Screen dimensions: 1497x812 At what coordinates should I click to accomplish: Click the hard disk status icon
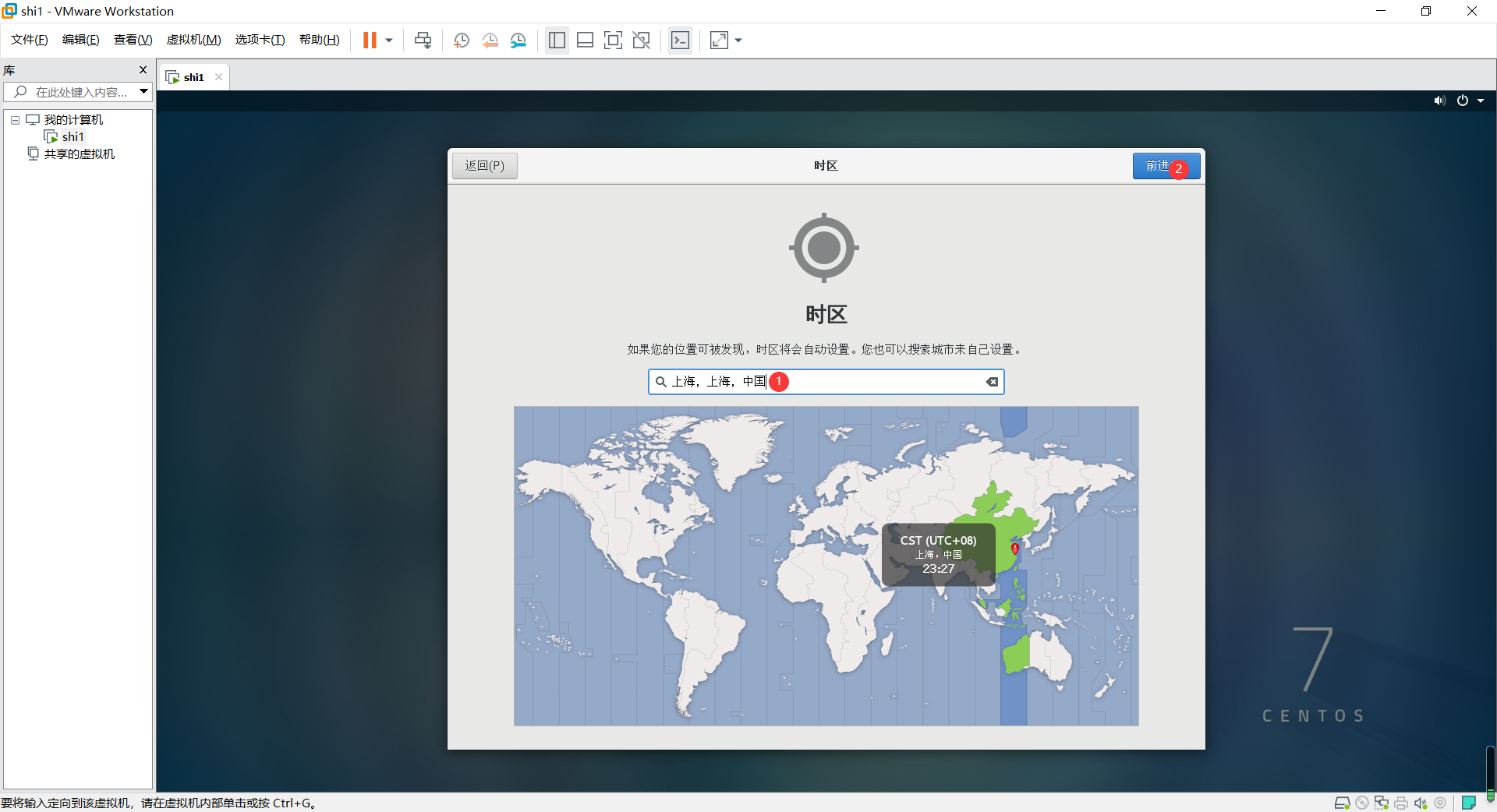click(1342, 803)
